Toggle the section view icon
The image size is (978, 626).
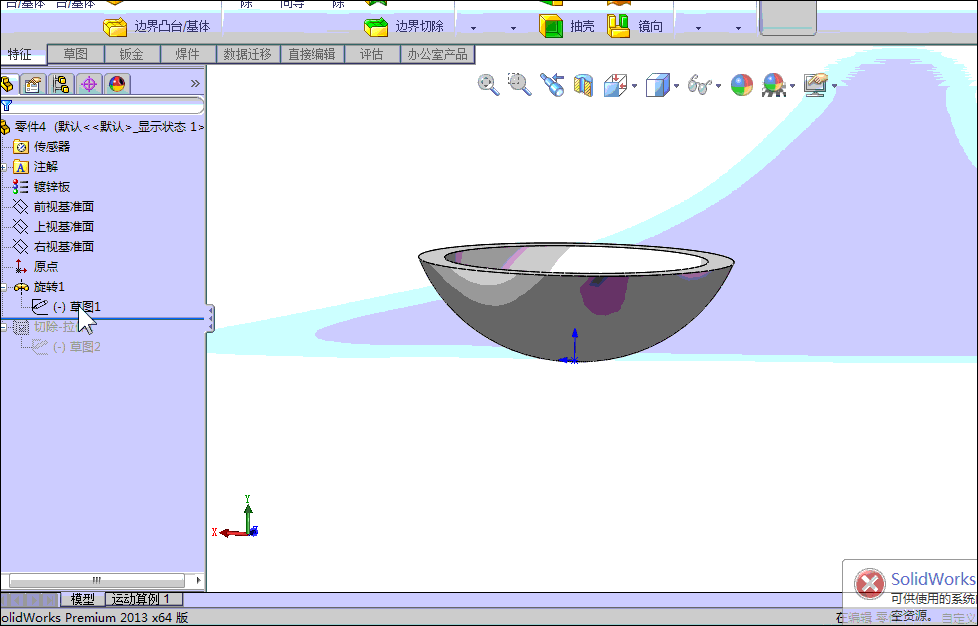pyautogui.click(x=583, y=85)
